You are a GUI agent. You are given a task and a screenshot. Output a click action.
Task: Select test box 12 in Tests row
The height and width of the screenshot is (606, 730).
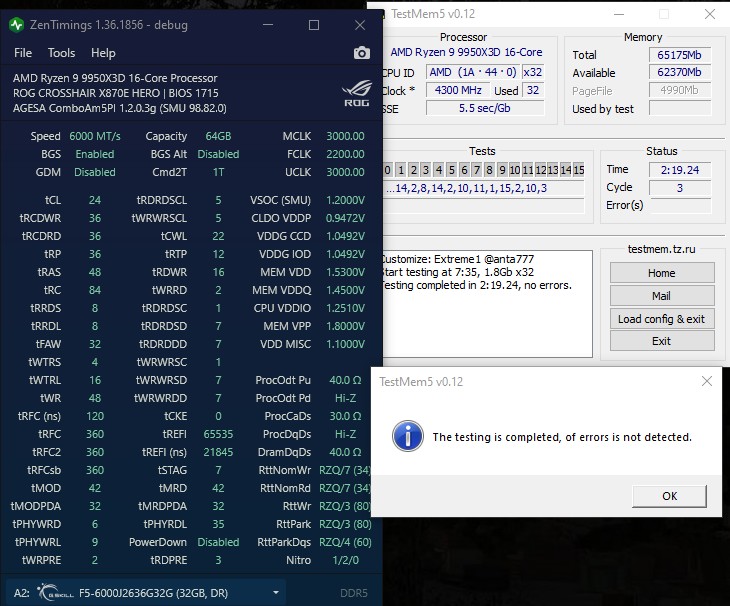tap(541, 170)
